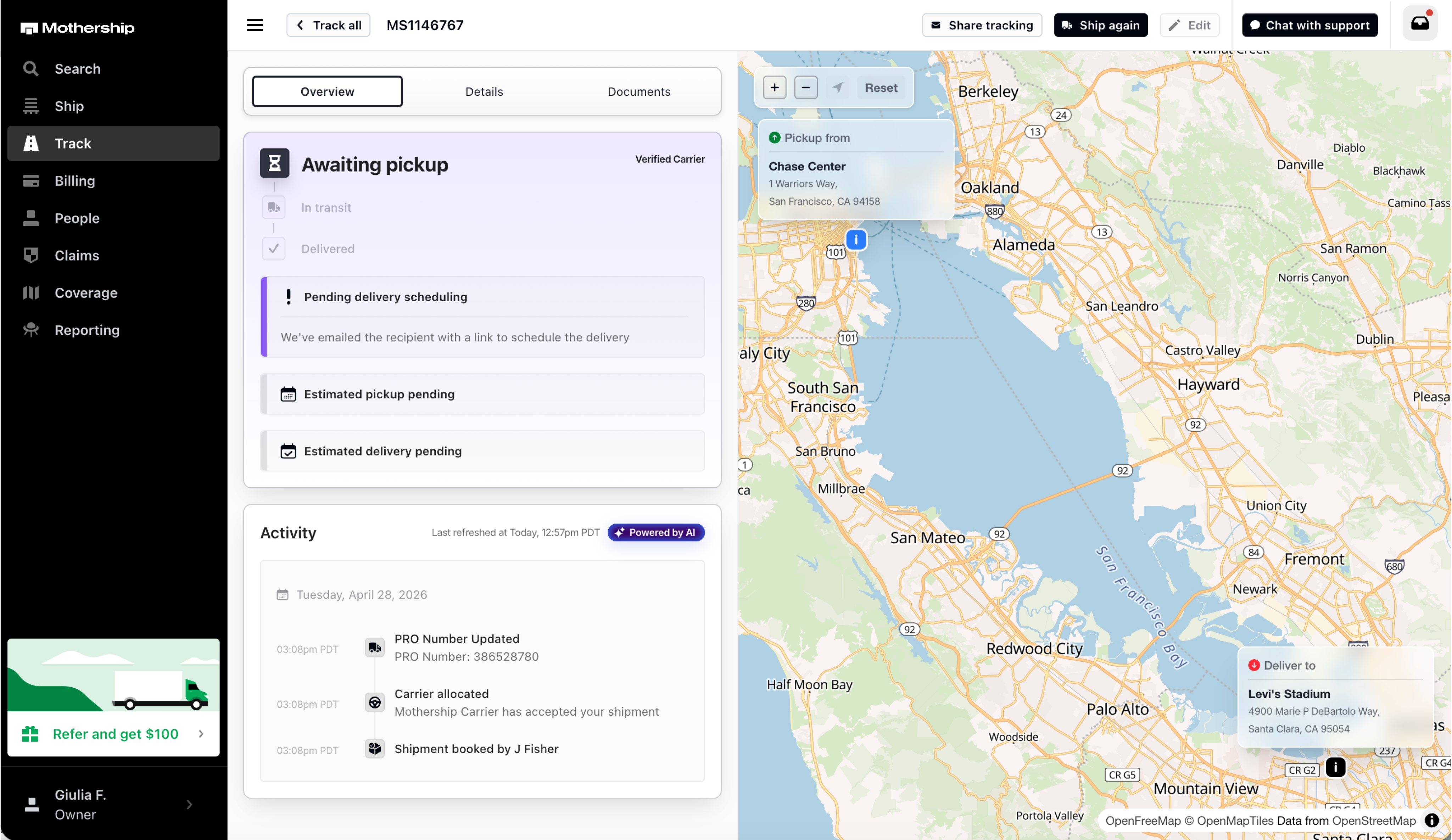Click the Deliver to Levi's Stadium card
This screenshot has width=1452, height=840.
pyautogui.click(x=1335, y=696)
